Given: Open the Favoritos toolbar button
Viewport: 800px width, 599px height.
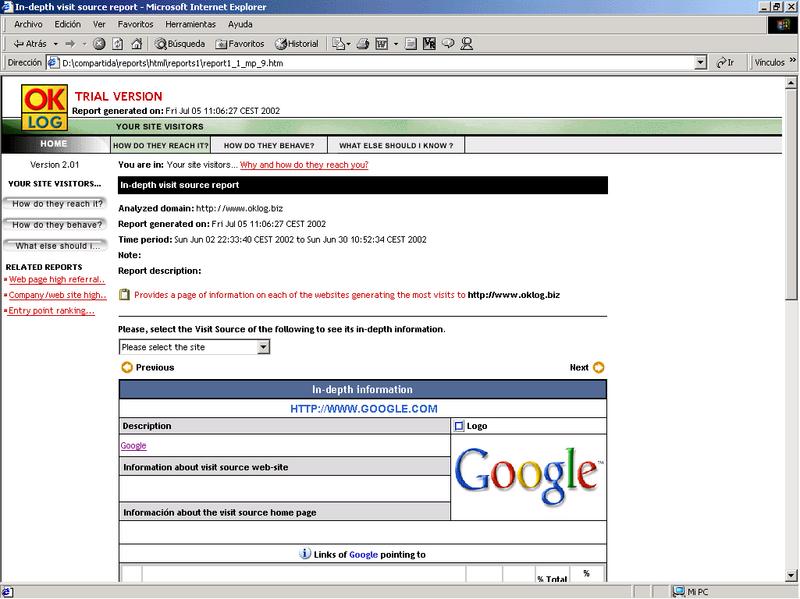Looking at the screenshot, I should [240, 44].
